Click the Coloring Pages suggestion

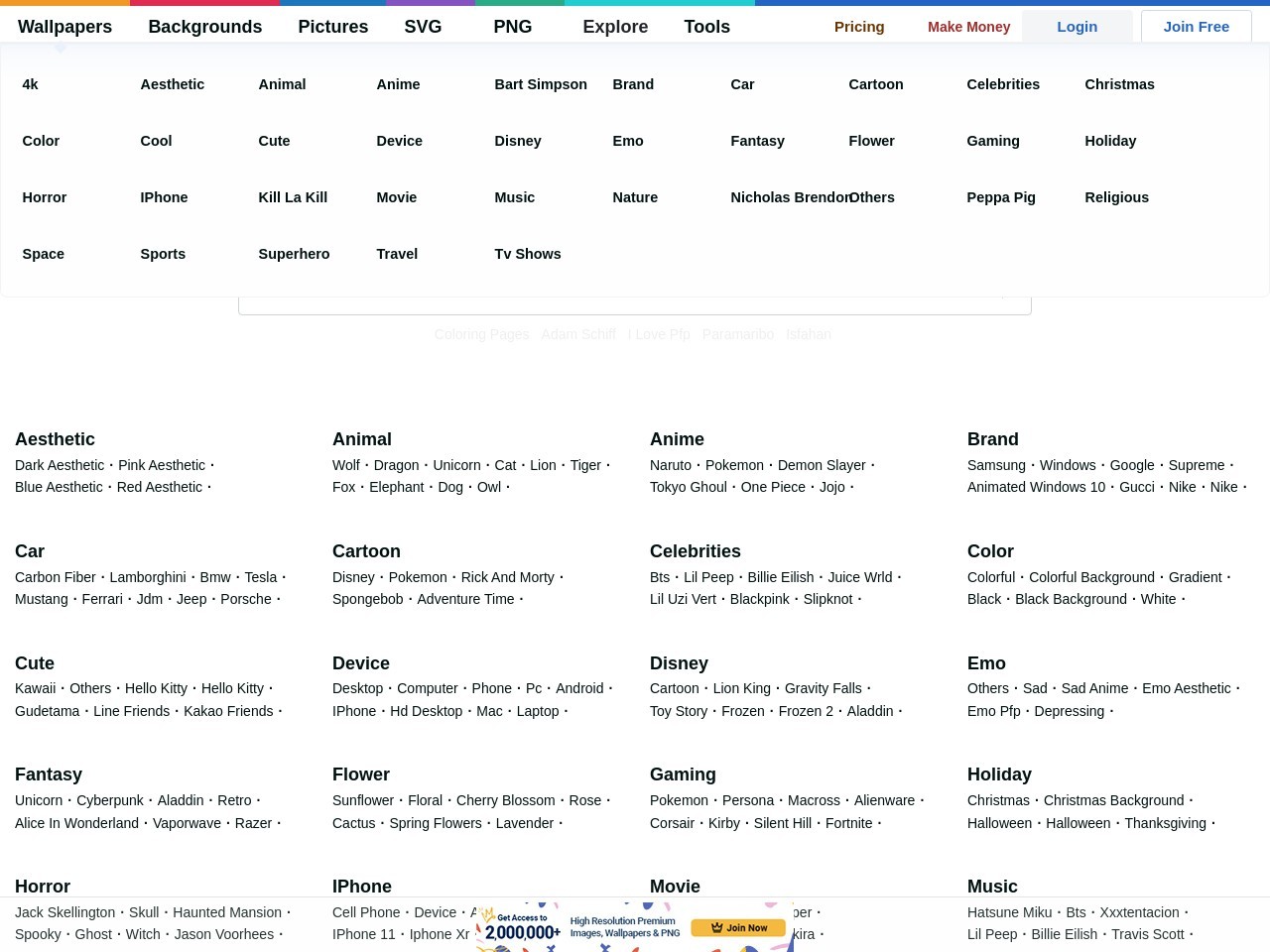pos(481,334)
